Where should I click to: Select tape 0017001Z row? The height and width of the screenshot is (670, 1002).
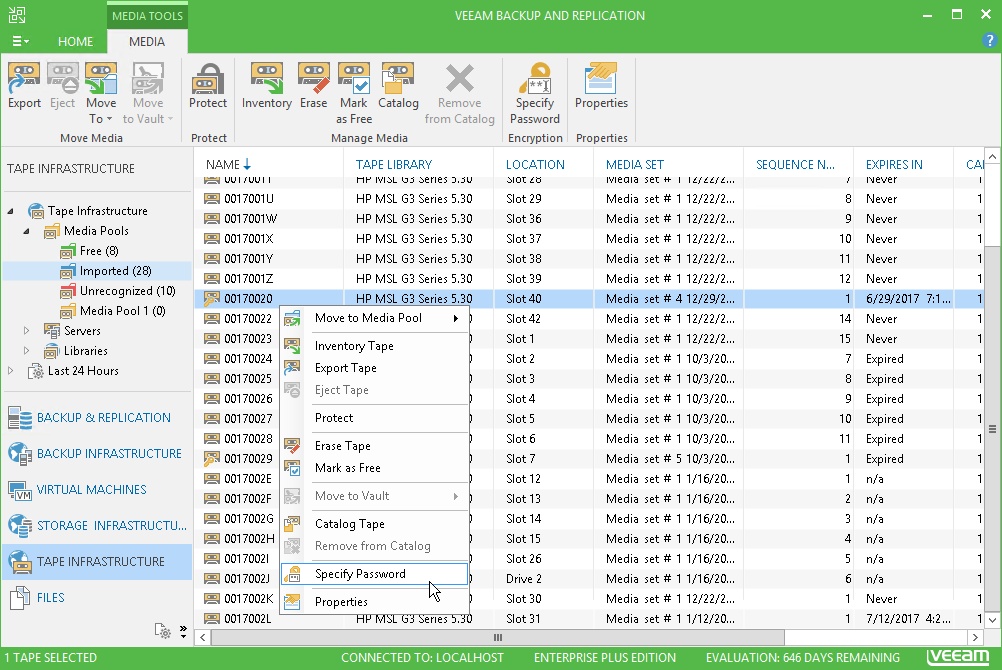(x=589, y=279)
